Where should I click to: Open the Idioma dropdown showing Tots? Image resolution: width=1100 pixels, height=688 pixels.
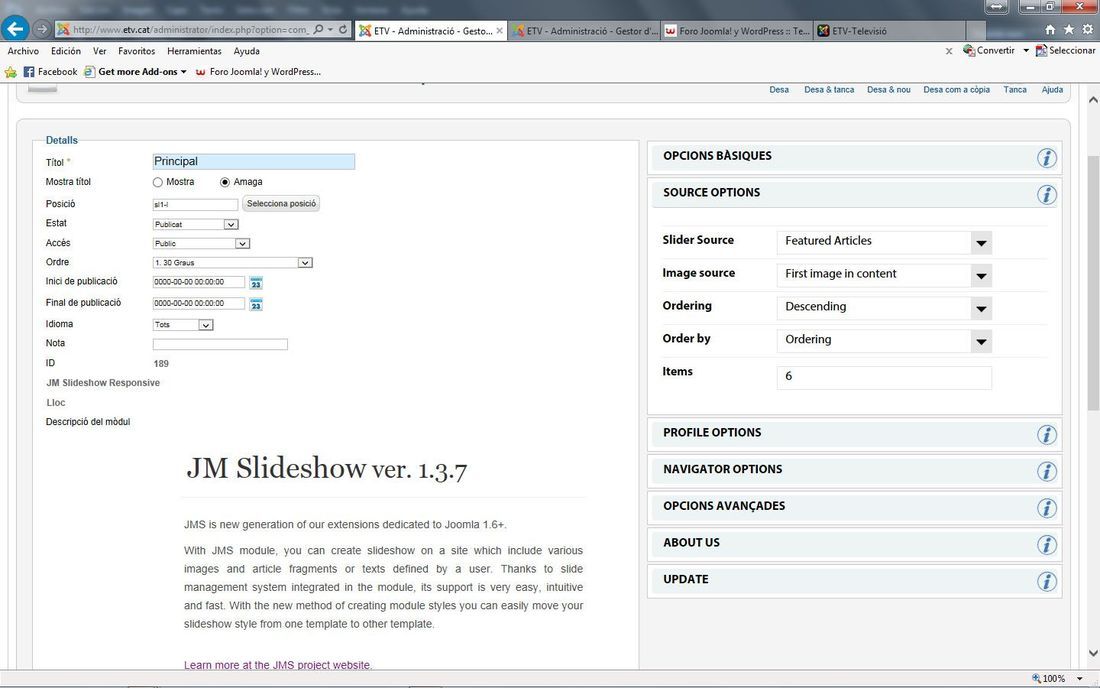coord(183,325)
